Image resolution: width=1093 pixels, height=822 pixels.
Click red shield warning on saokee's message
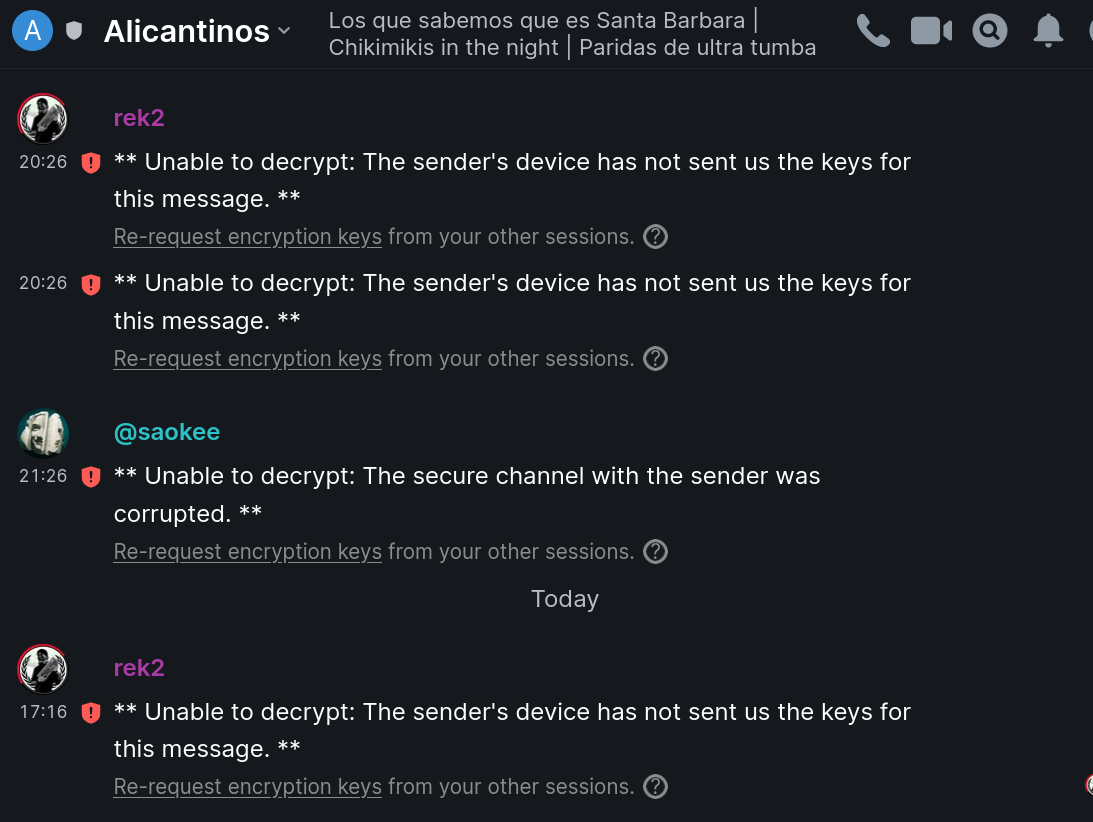(x=91, y=477)
